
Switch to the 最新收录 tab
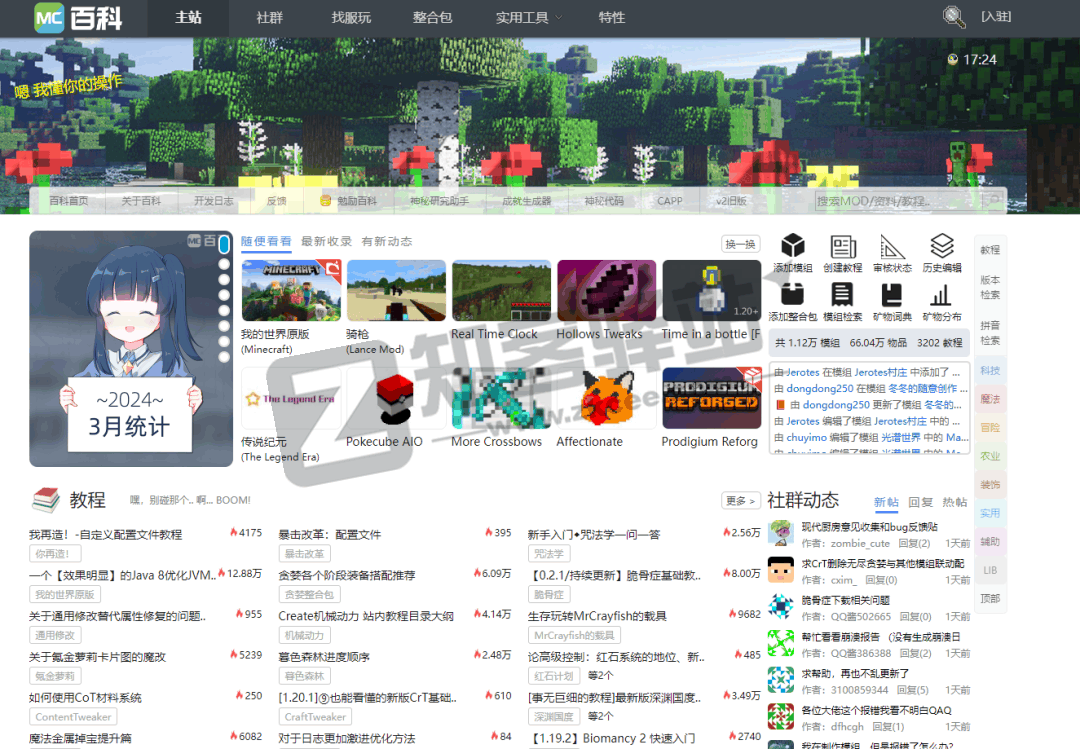coord(326,241)
